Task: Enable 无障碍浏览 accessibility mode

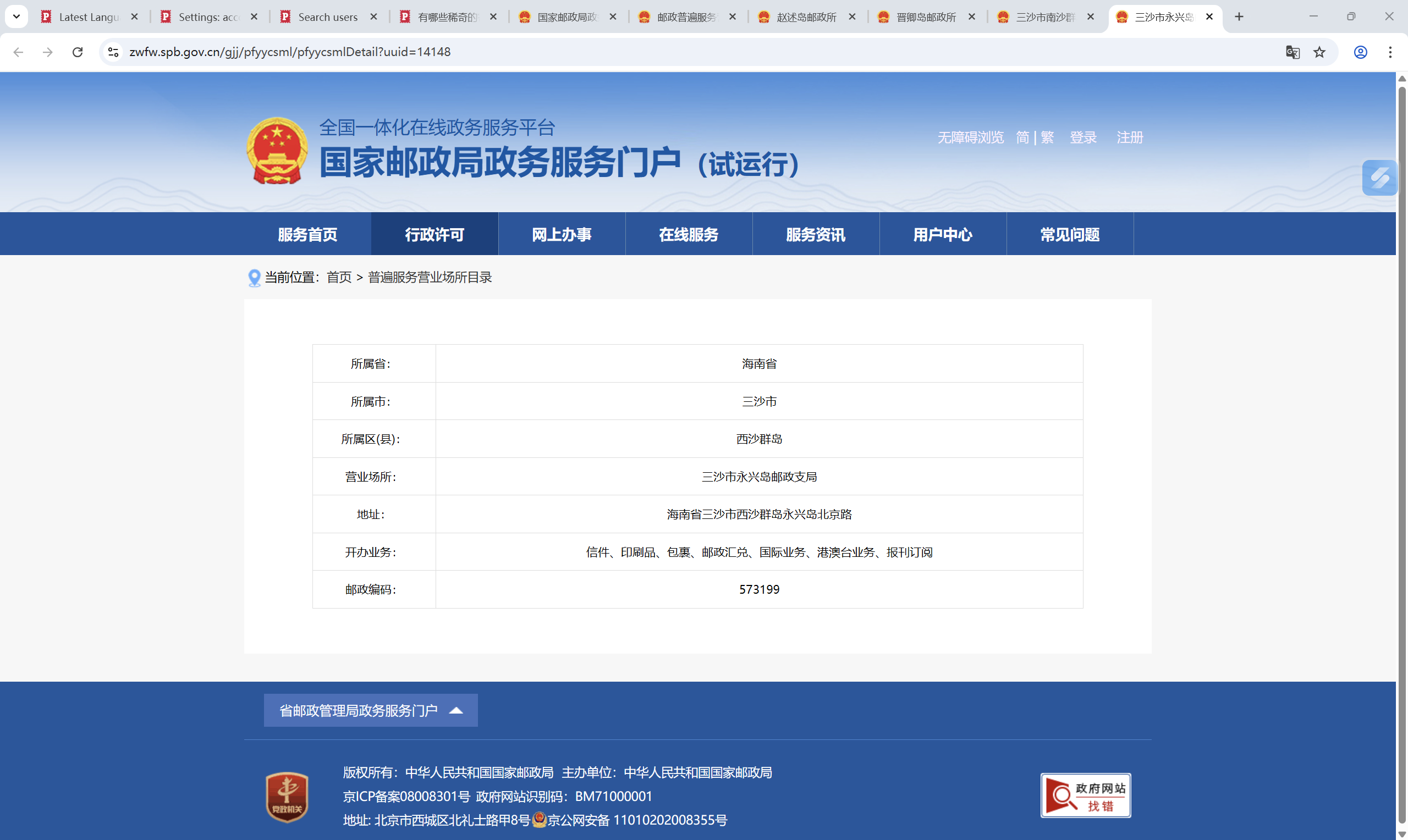Action: [970, 137]
